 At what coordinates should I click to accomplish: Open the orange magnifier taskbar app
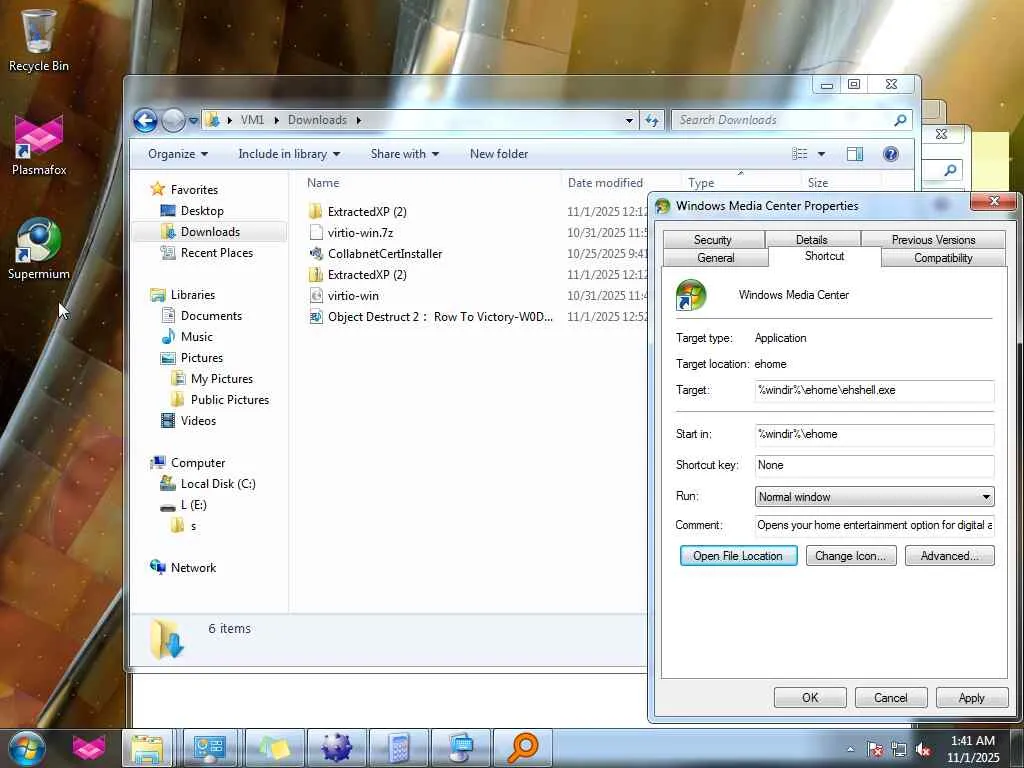coord(522,748)
